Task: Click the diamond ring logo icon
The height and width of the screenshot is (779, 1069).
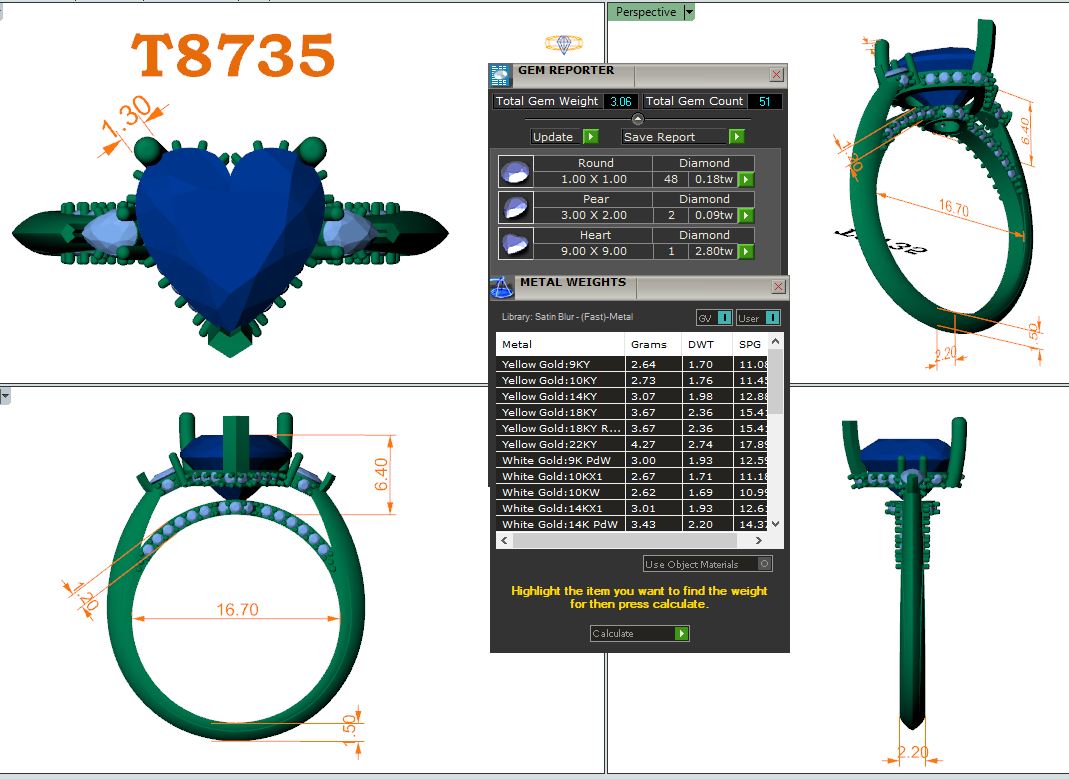Action: [564, 43]
